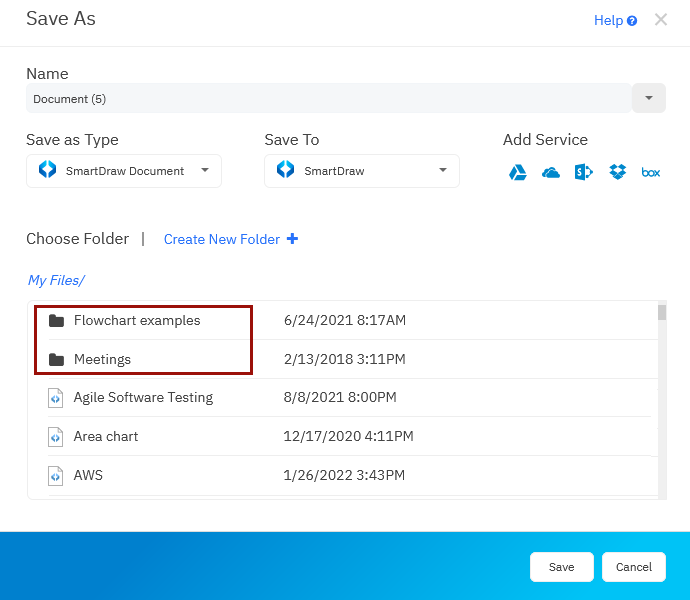Open the Flowchart examples folder
This screenshot has height=600, width=690.
pos(136,321)
